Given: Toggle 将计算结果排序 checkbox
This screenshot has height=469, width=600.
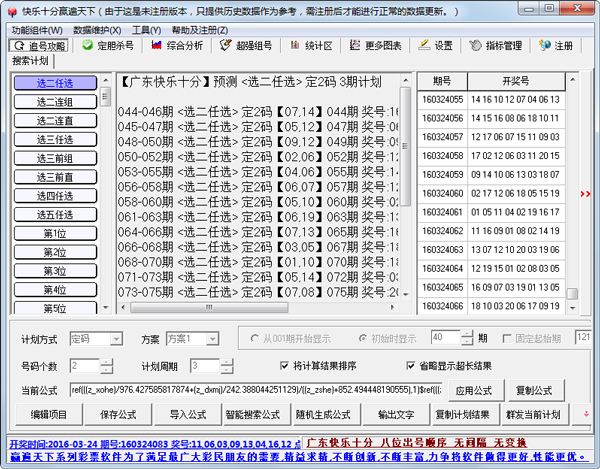Looking at the screenshot, I should coord(284,365).
